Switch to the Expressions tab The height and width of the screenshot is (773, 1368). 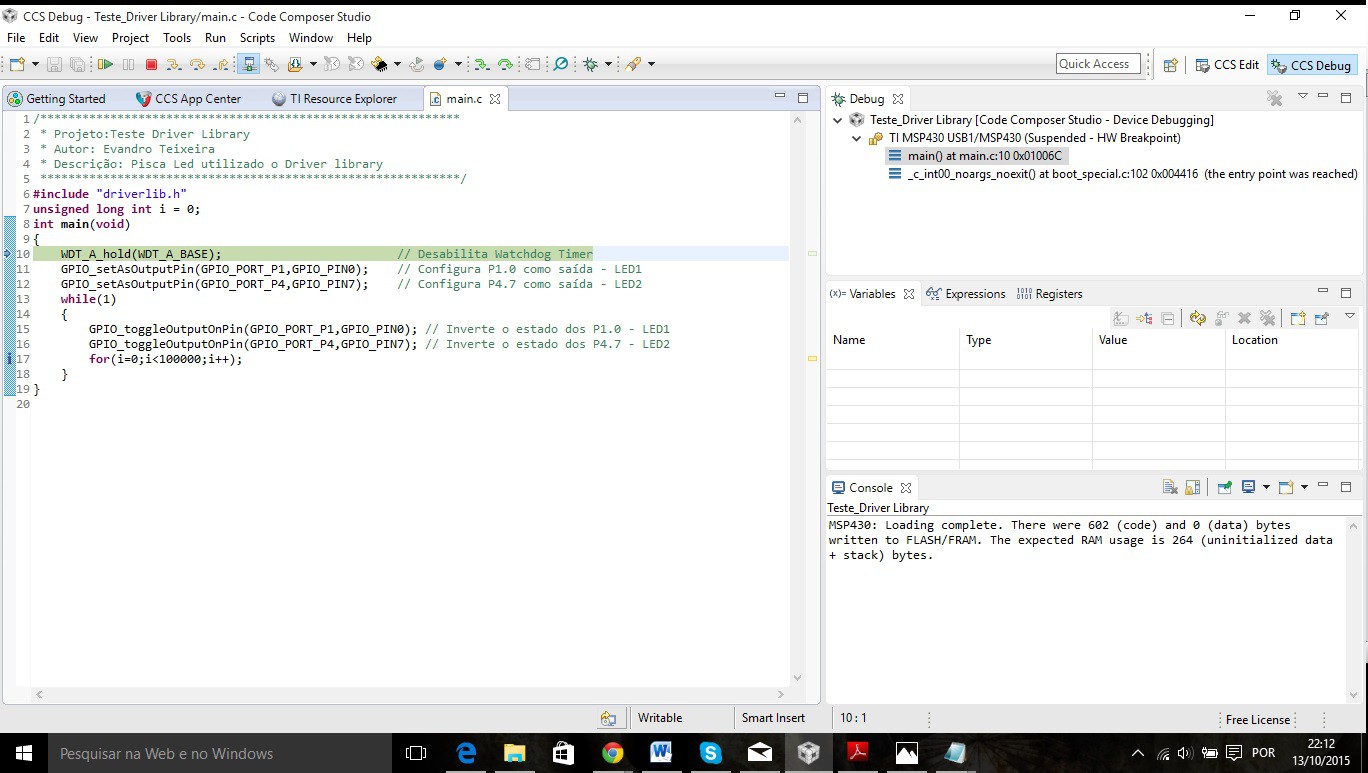966,294
